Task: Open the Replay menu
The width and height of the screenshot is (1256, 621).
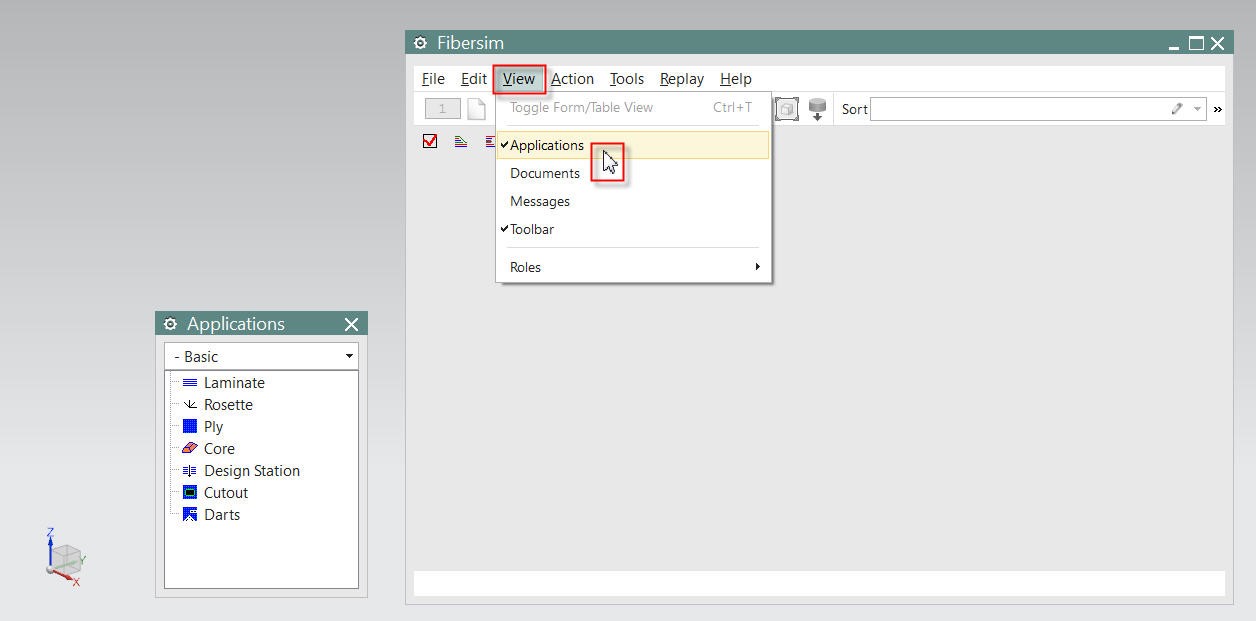Action: (x=681, y=78)
